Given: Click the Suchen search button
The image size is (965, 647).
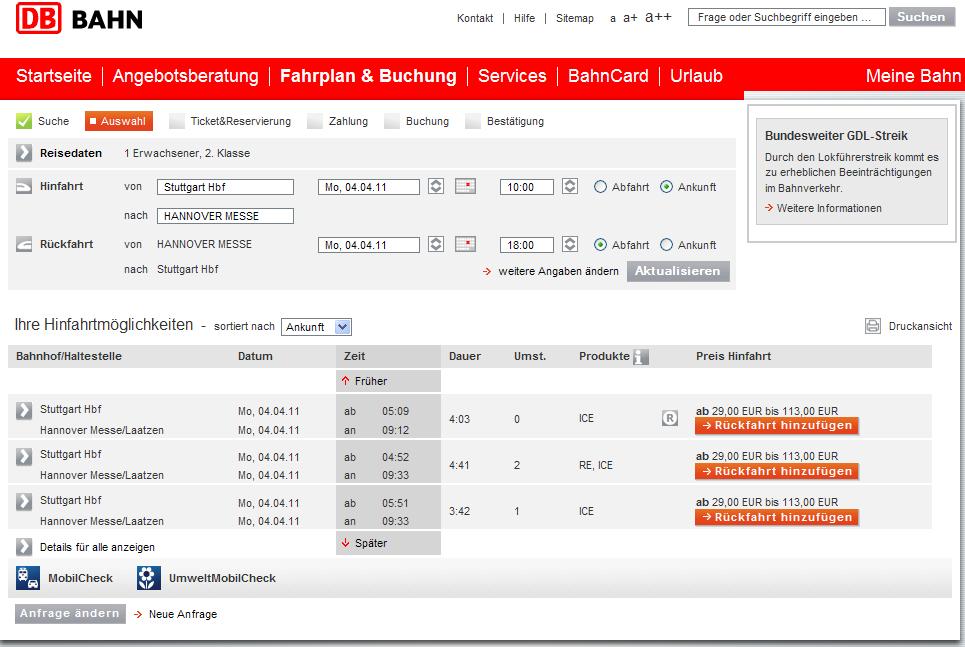Looking at the screenshot, I should (x=921, y=17).
